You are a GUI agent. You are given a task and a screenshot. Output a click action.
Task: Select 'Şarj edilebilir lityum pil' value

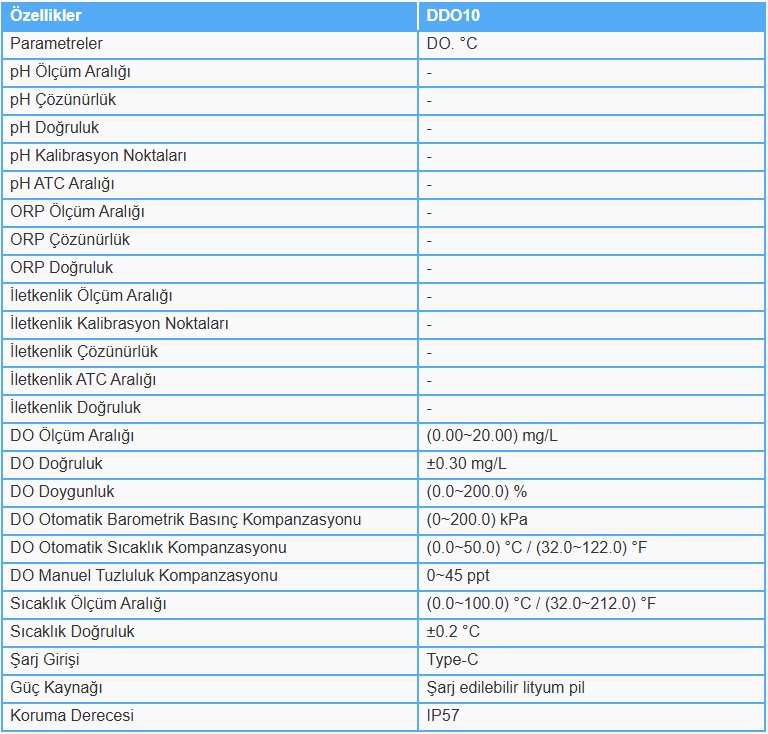point(506,688)
